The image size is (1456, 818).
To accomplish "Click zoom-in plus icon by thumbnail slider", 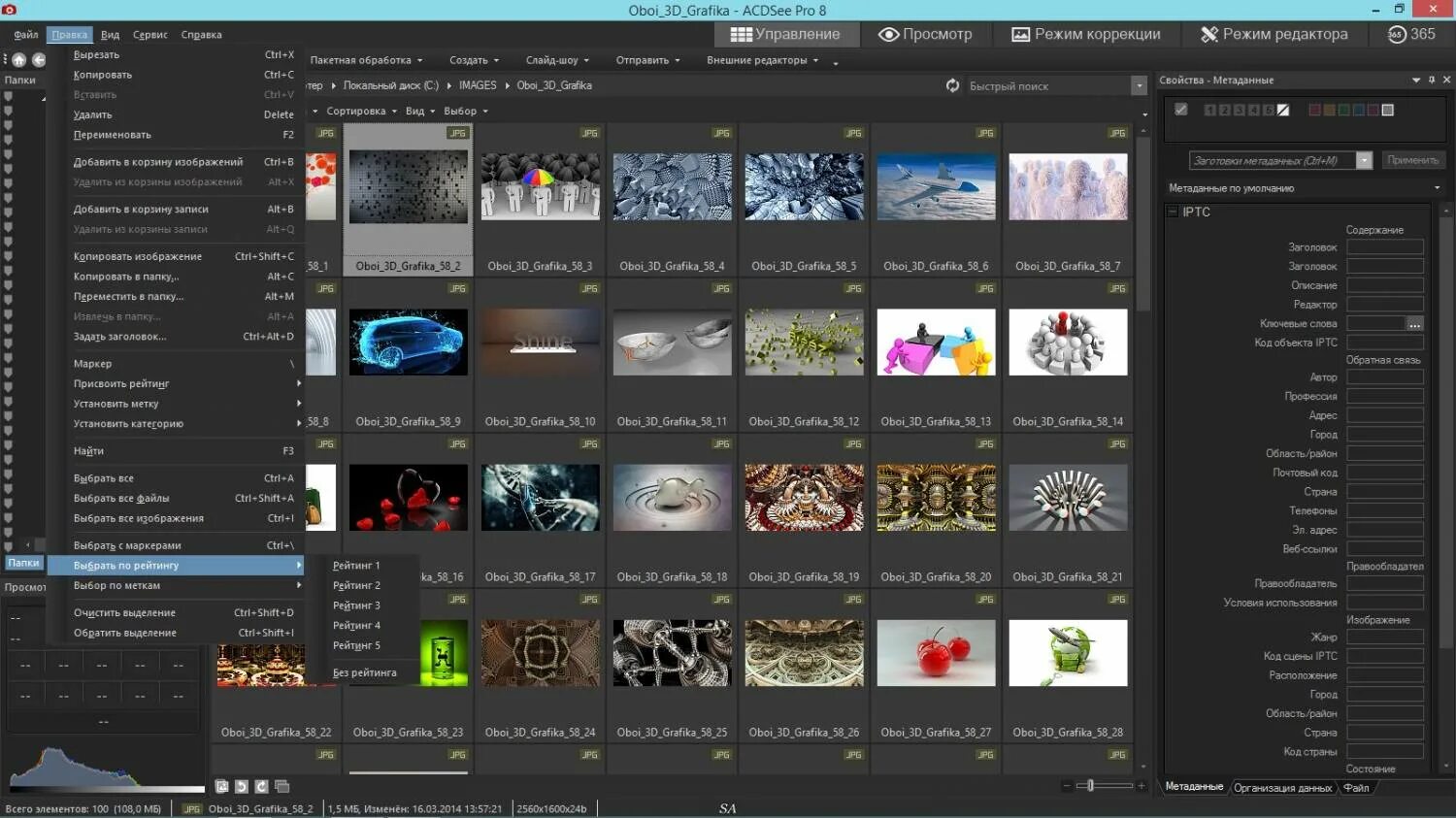I will 1142,786.
